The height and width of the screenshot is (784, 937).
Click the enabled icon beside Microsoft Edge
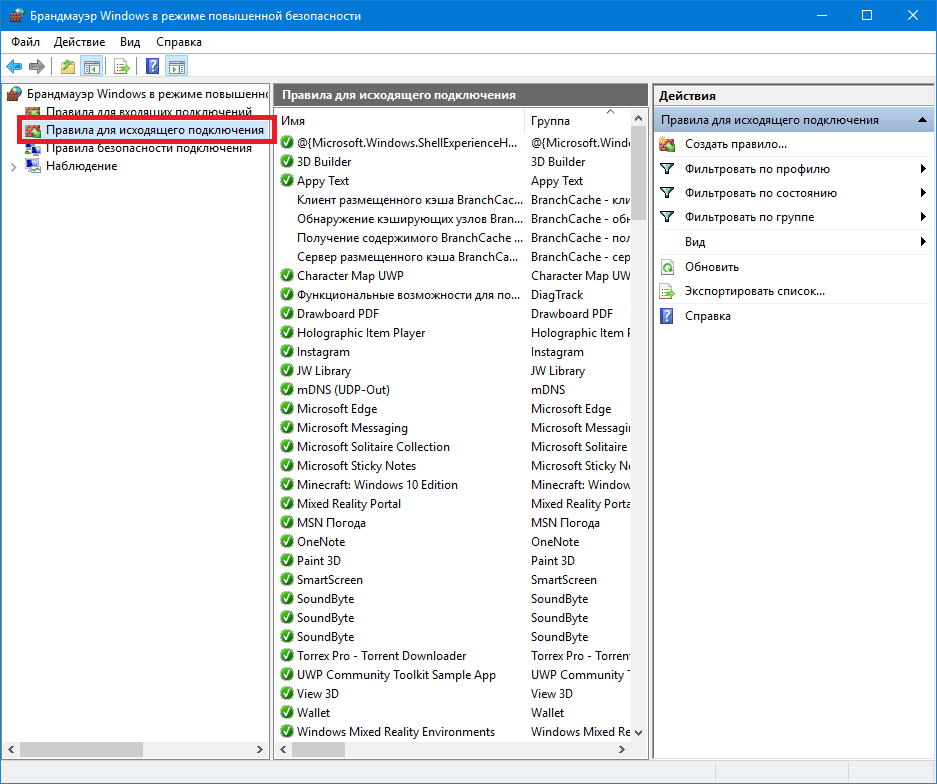(x=287, y=409)
